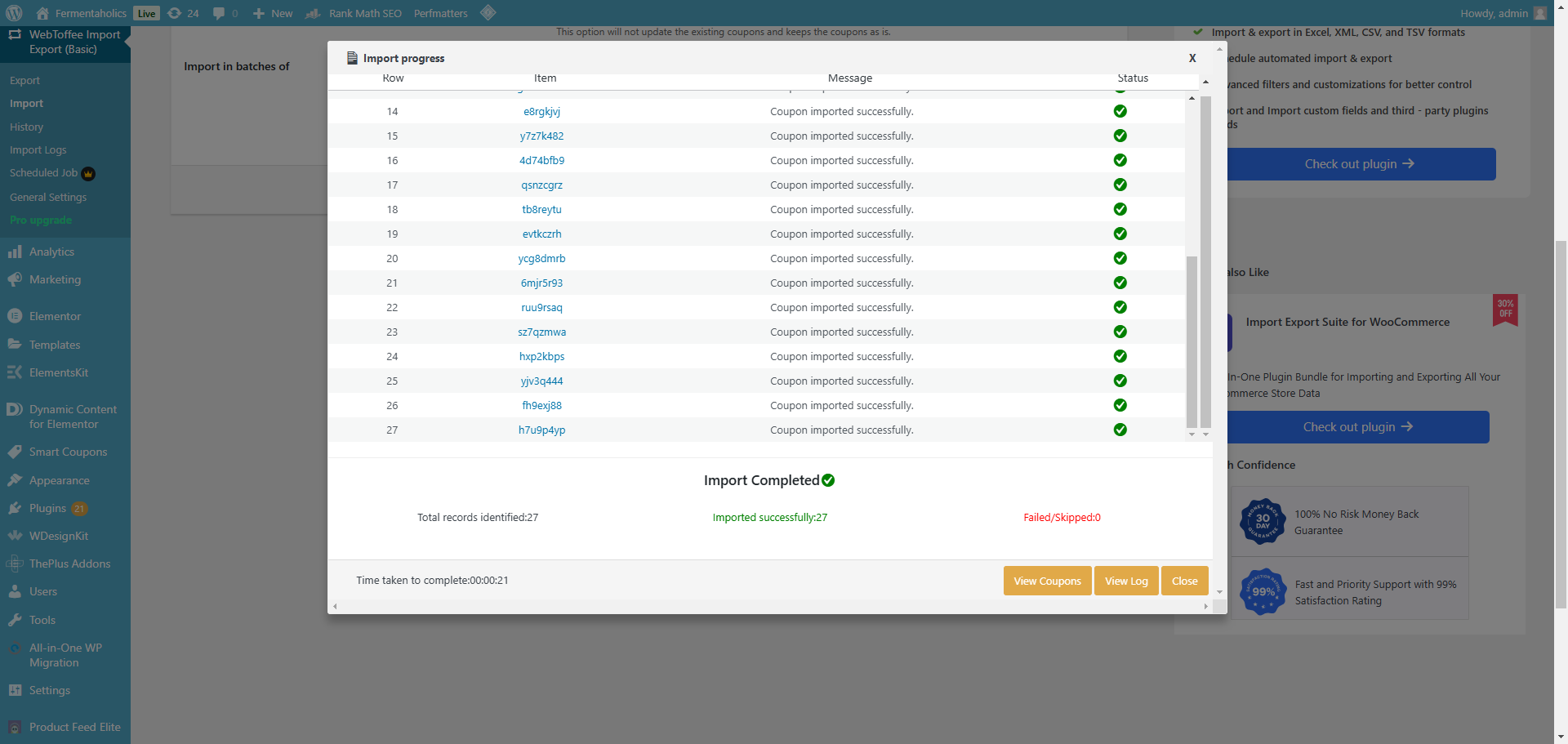Image resolution: width=1568 pixels, height=744 pixels.
Task: Open Fermentaholics site home link
Action: point(81,13)
